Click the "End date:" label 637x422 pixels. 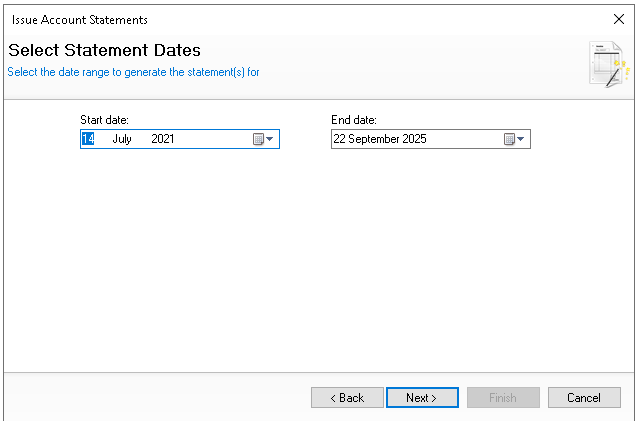pyautogui.click(x=353, y=120)
